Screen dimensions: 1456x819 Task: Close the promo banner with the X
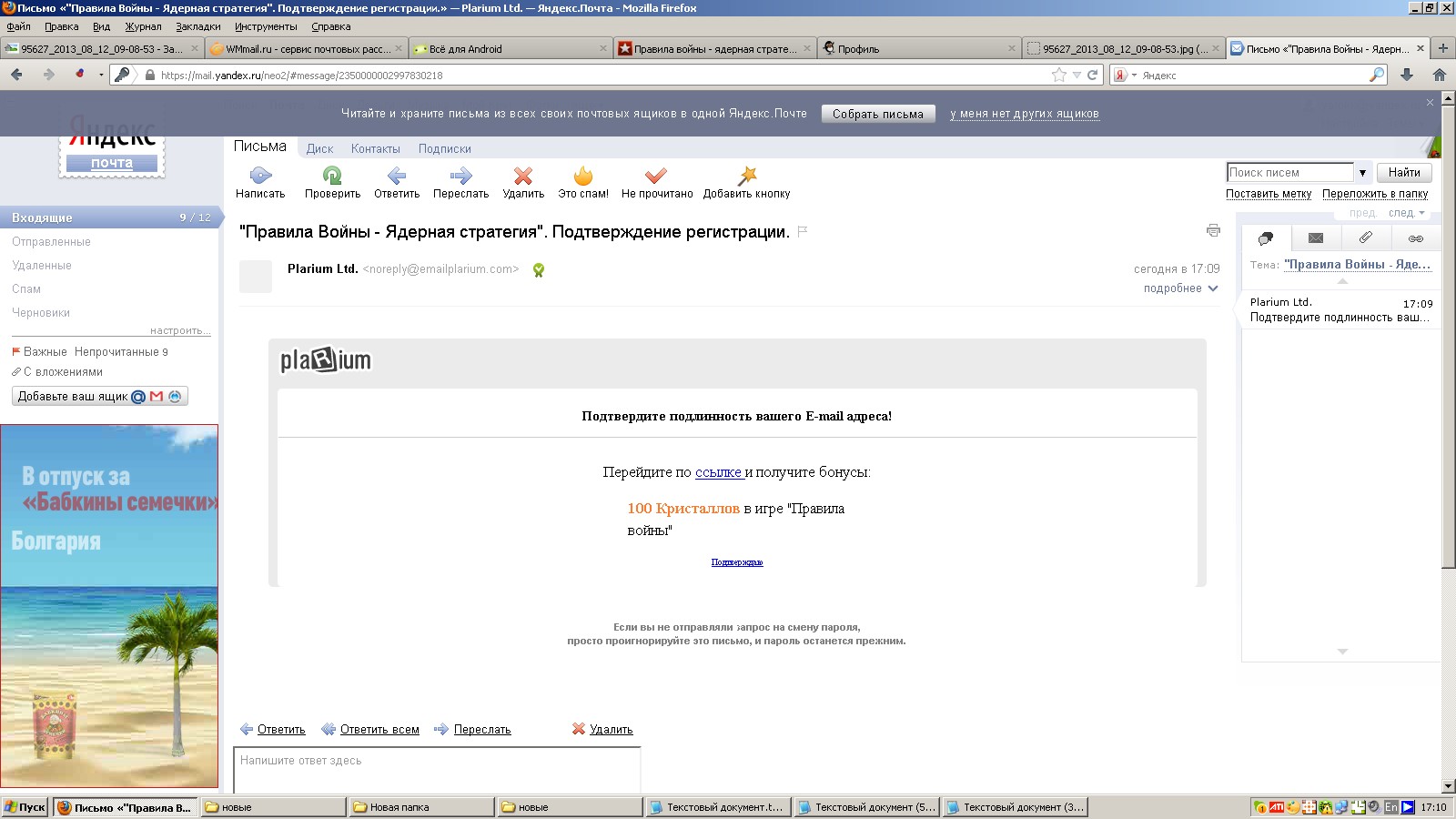pyautogui.click(x=1430, y=102)
